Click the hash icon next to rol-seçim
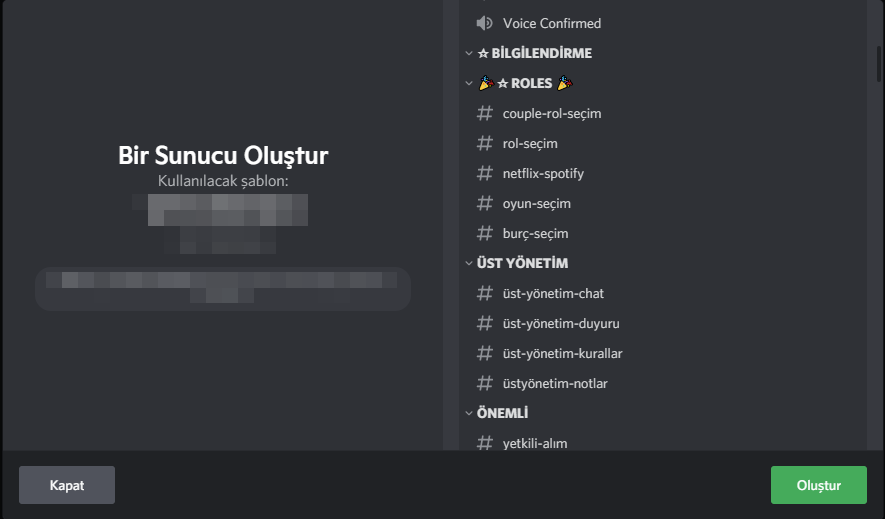 (485, 143)
